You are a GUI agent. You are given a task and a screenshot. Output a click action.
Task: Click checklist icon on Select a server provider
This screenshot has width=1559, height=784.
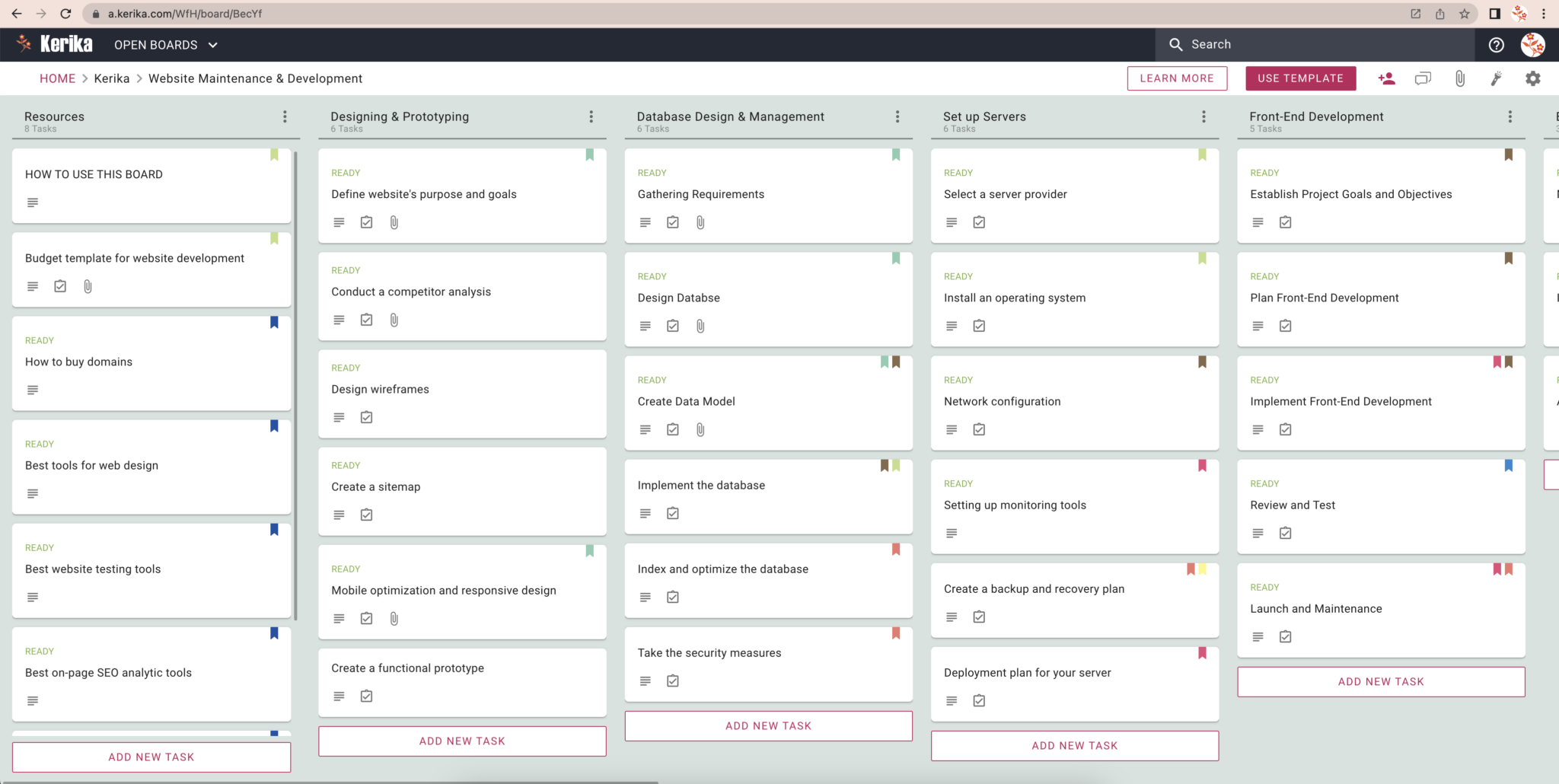979,222
